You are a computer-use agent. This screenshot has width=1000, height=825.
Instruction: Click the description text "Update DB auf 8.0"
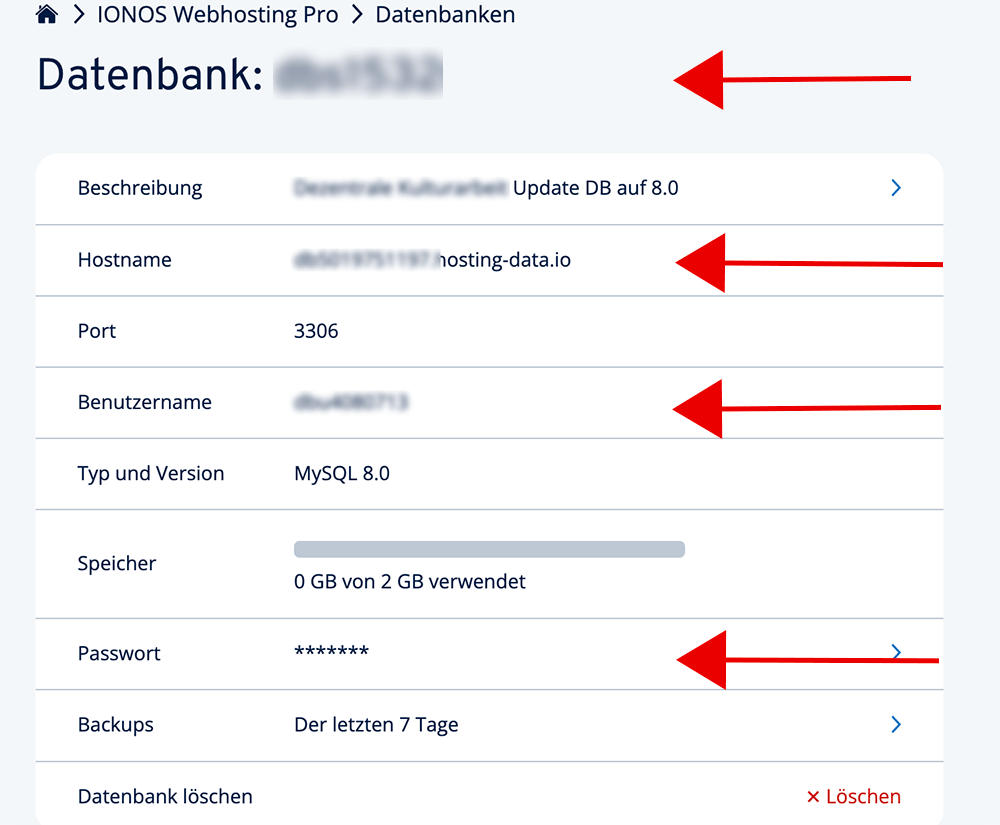[x=595, y=188]
